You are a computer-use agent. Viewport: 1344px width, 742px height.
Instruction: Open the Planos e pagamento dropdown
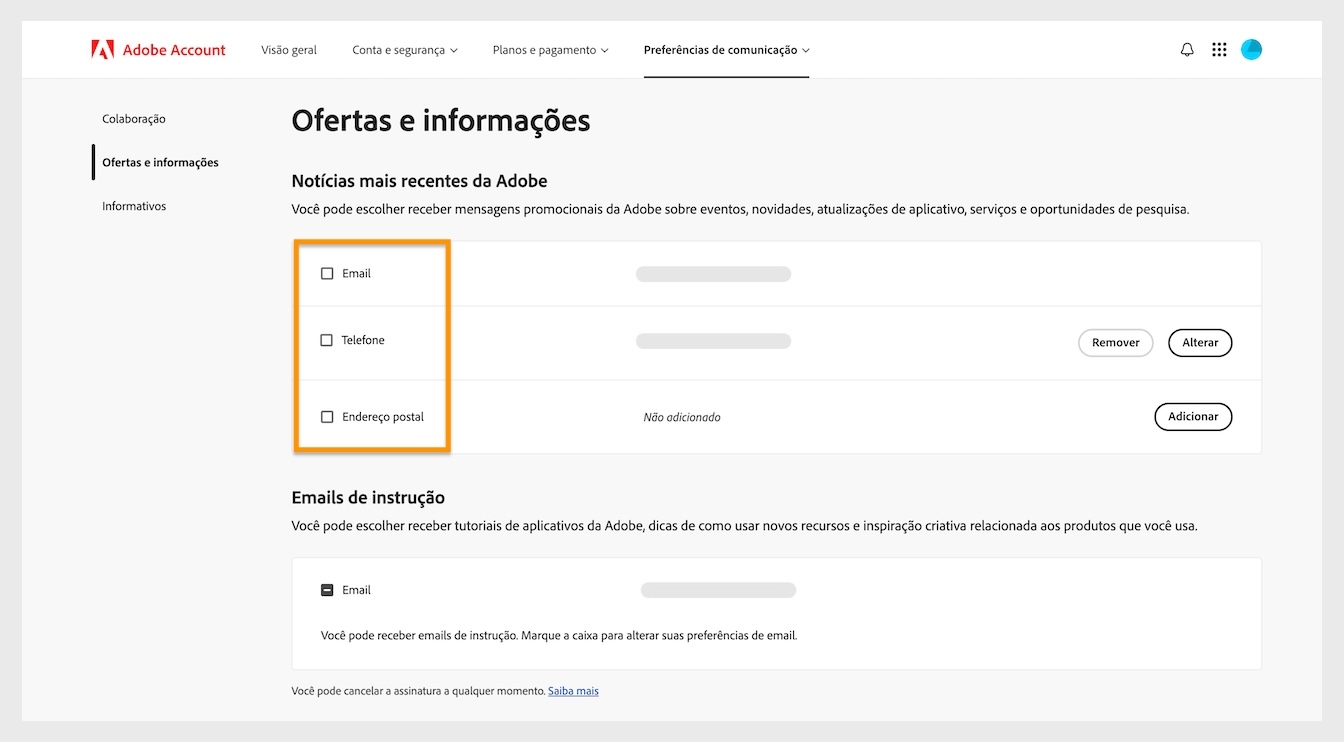coord(550,48)
